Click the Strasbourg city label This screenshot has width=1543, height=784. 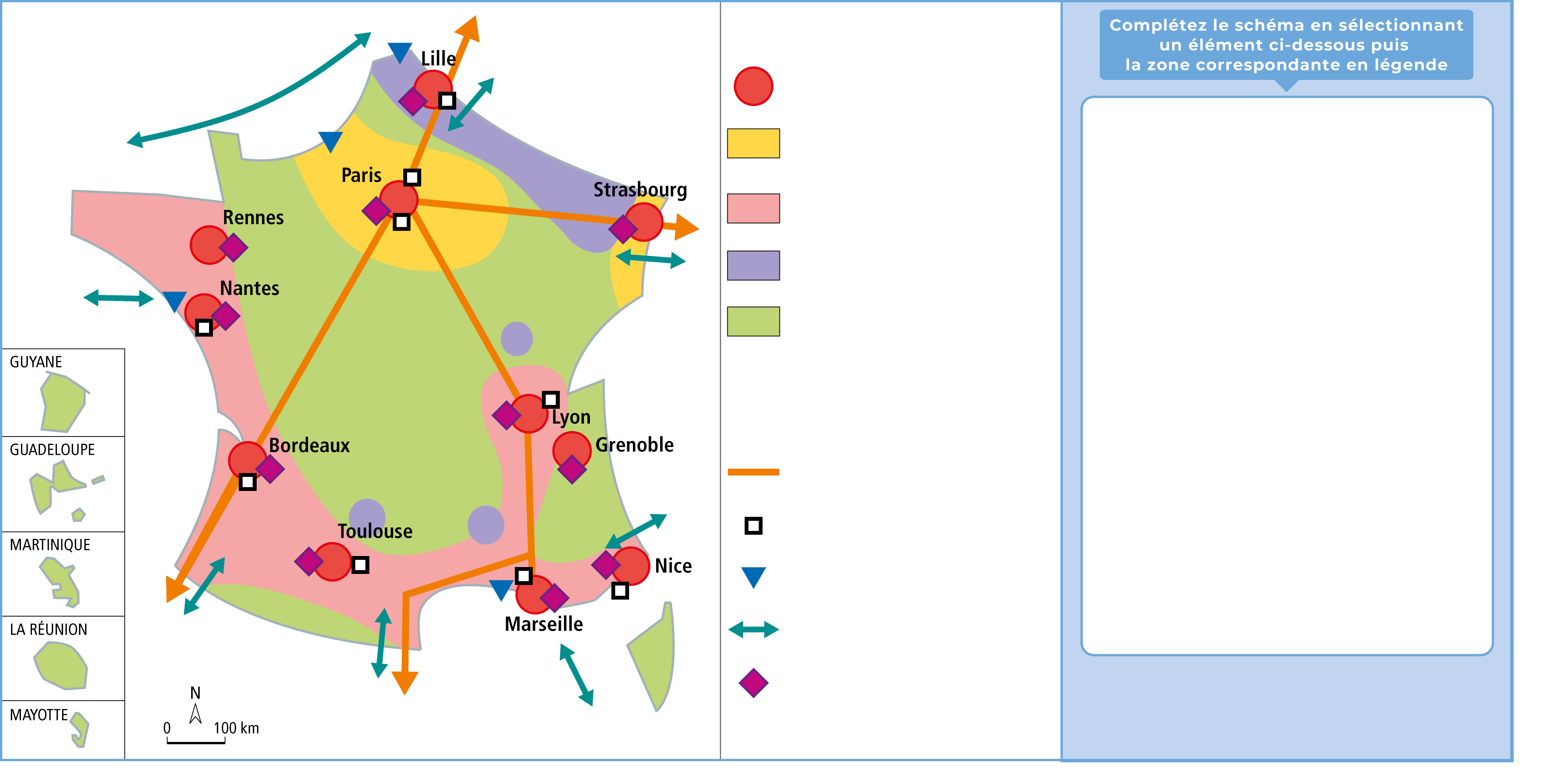[x=640, y=190]
